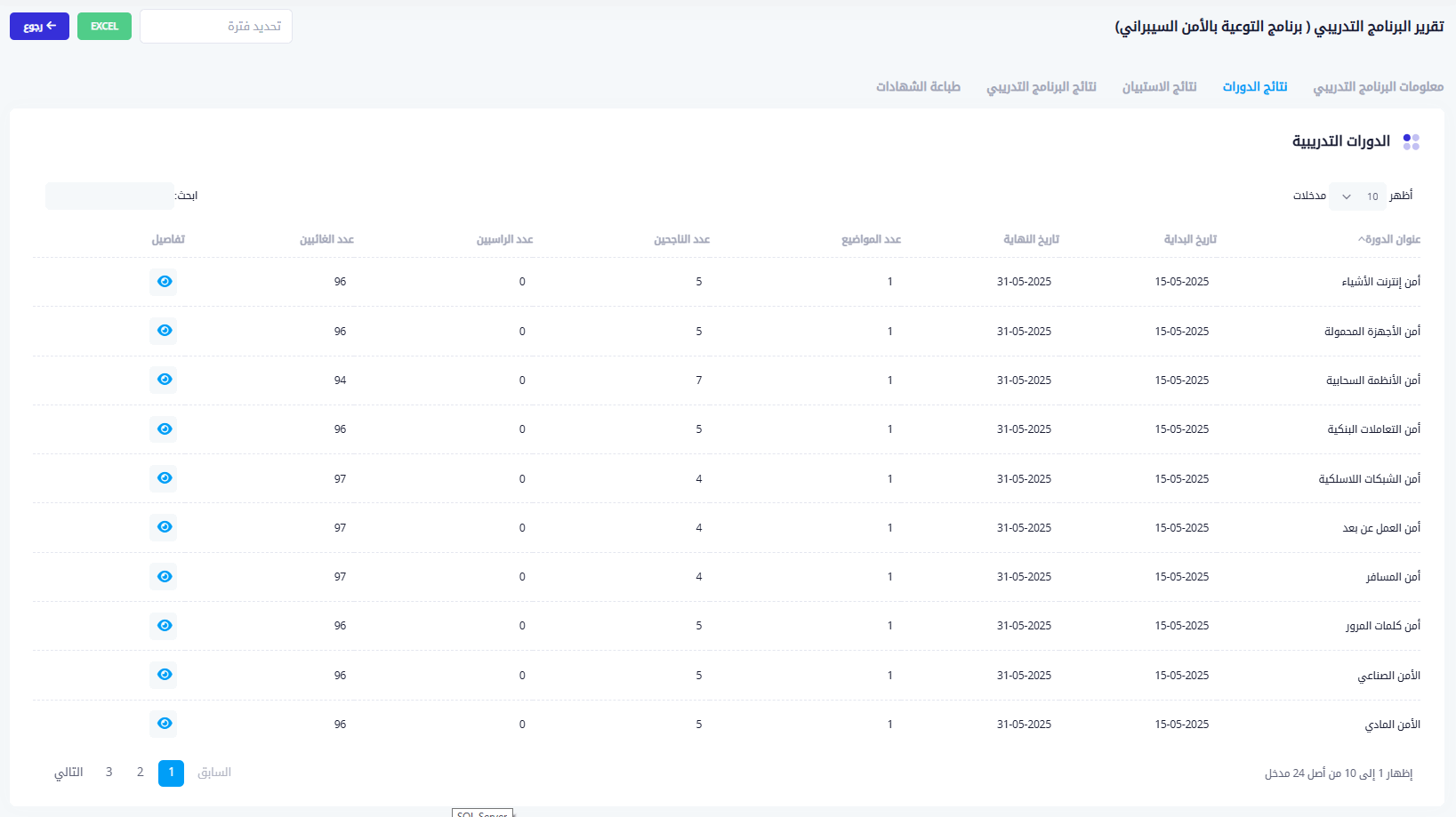Sort by عدد الناجحين column header

[681, 239]
